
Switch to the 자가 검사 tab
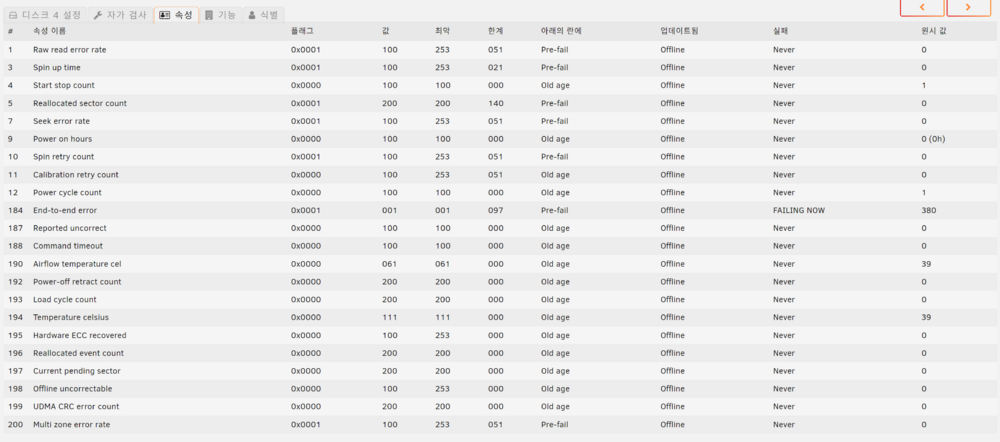click(x=120, y=15)
